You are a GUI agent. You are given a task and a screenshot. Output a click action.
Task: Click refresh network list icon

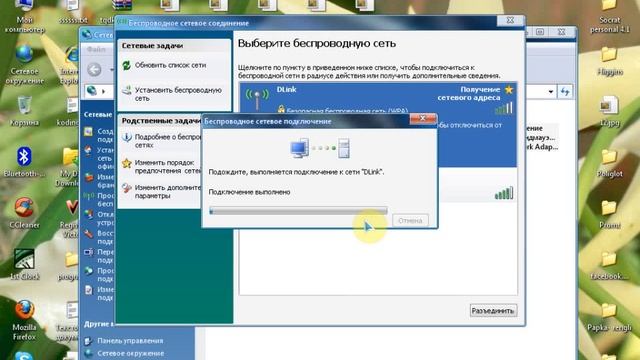[x=127, y=65]
